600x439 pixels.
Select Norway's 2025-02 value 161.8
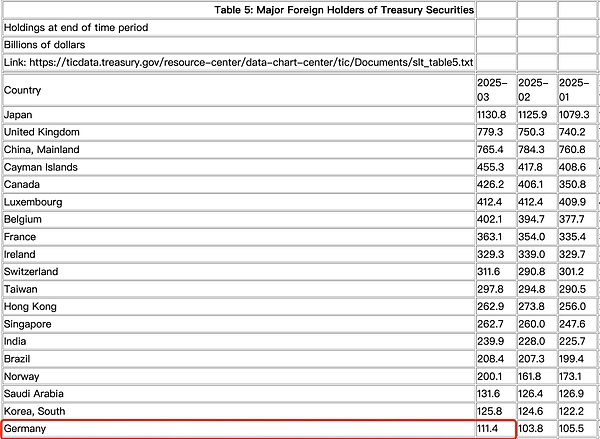point(534,376)
